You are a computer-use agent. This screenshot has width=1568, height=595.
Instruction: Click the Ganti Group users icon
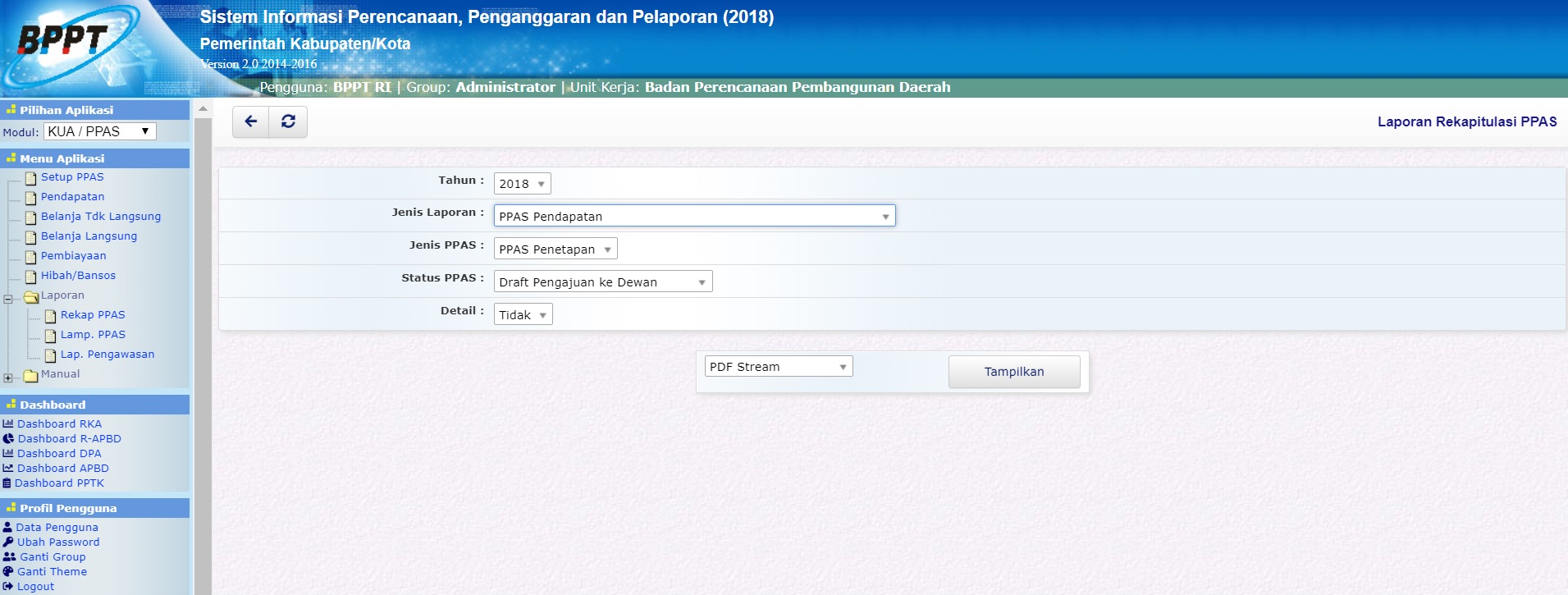pos(10,556)
